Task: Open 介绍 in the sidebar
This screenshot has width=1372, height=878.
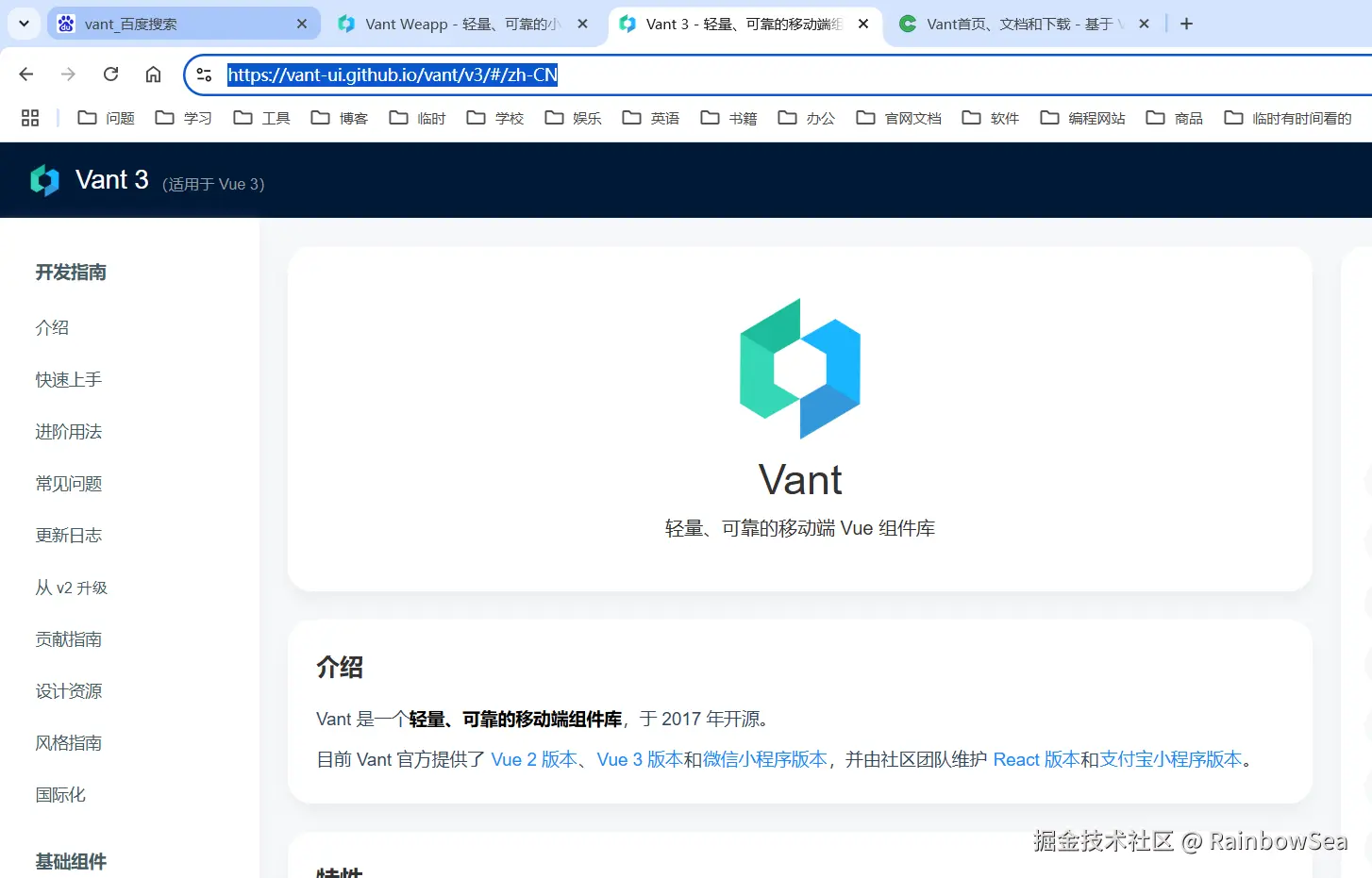Action: pos(52,327)
